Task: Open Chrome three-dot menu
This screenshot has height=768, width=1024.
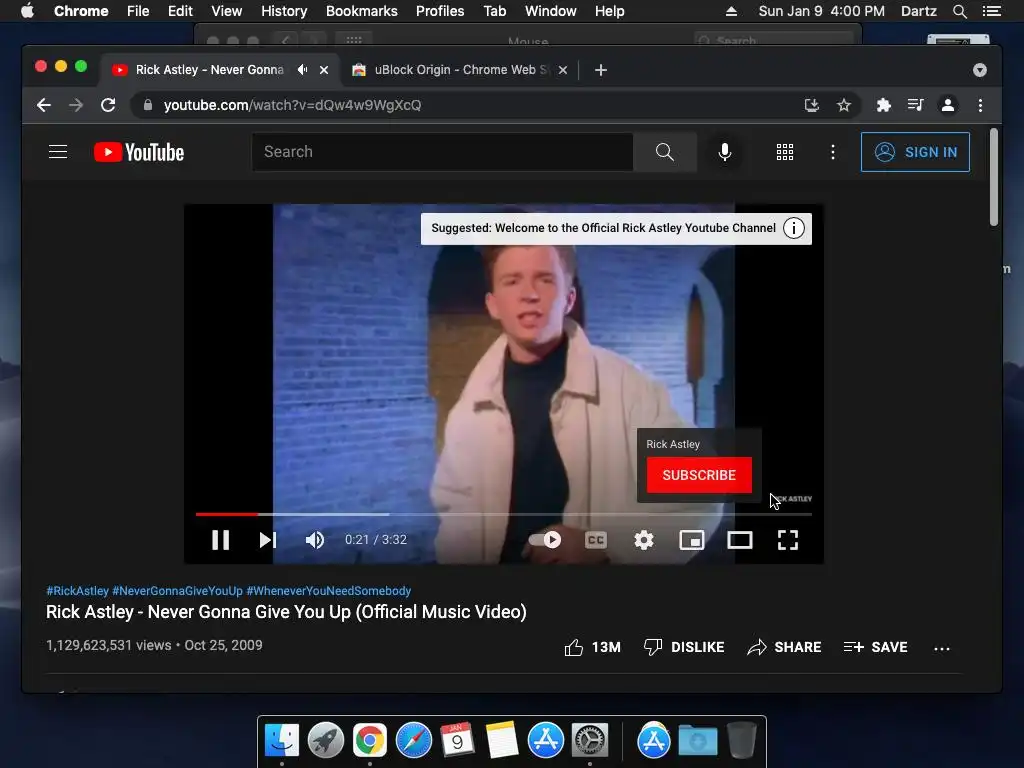Action: (980, 105)
